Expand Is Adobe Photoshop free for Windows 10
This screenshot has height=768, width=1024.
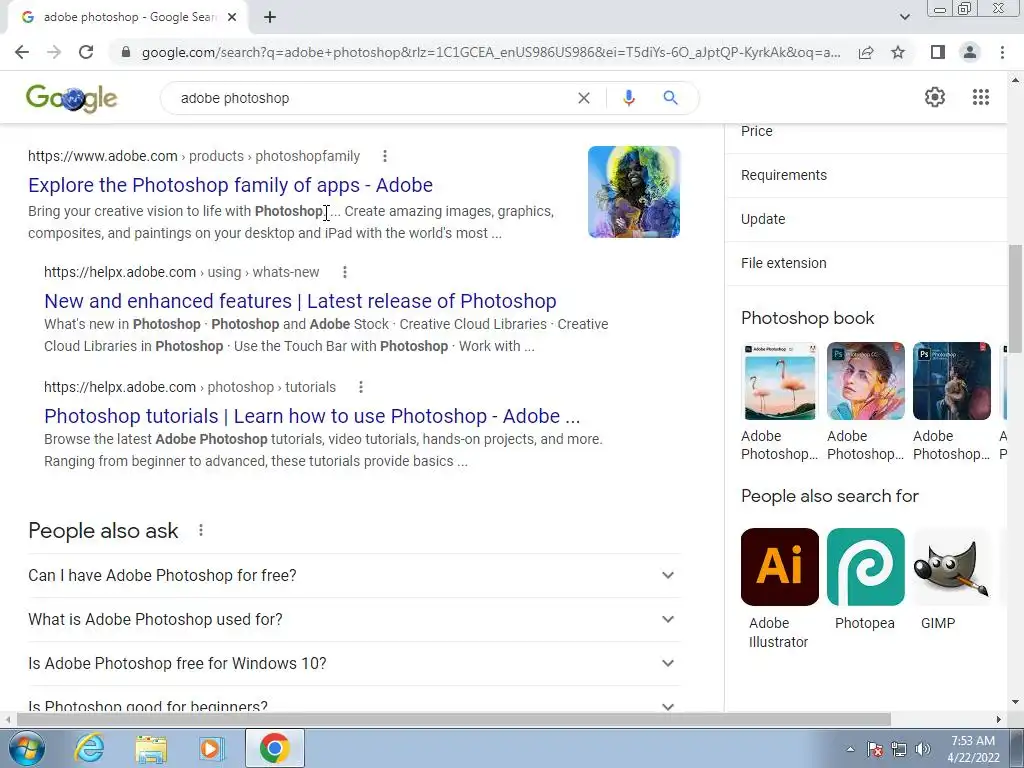click(354, 664)
